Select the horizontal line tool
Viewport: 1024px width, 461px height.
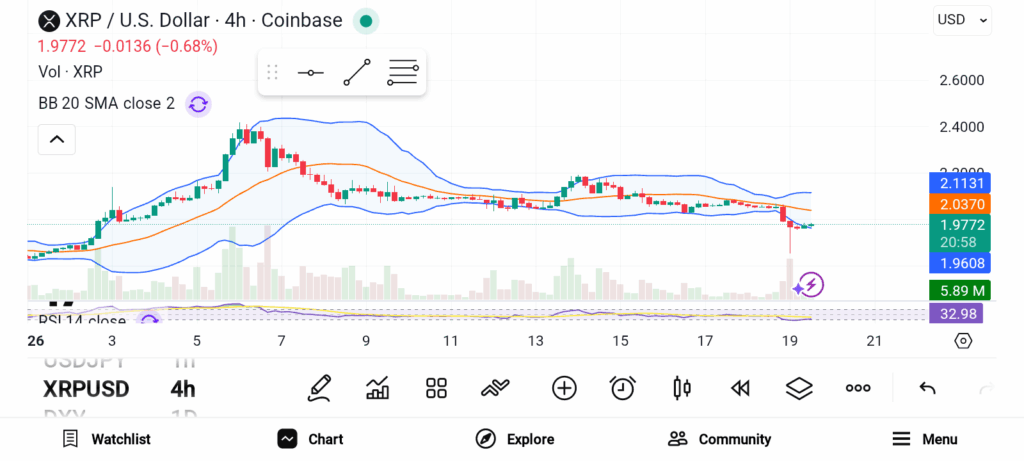[310, 73]
